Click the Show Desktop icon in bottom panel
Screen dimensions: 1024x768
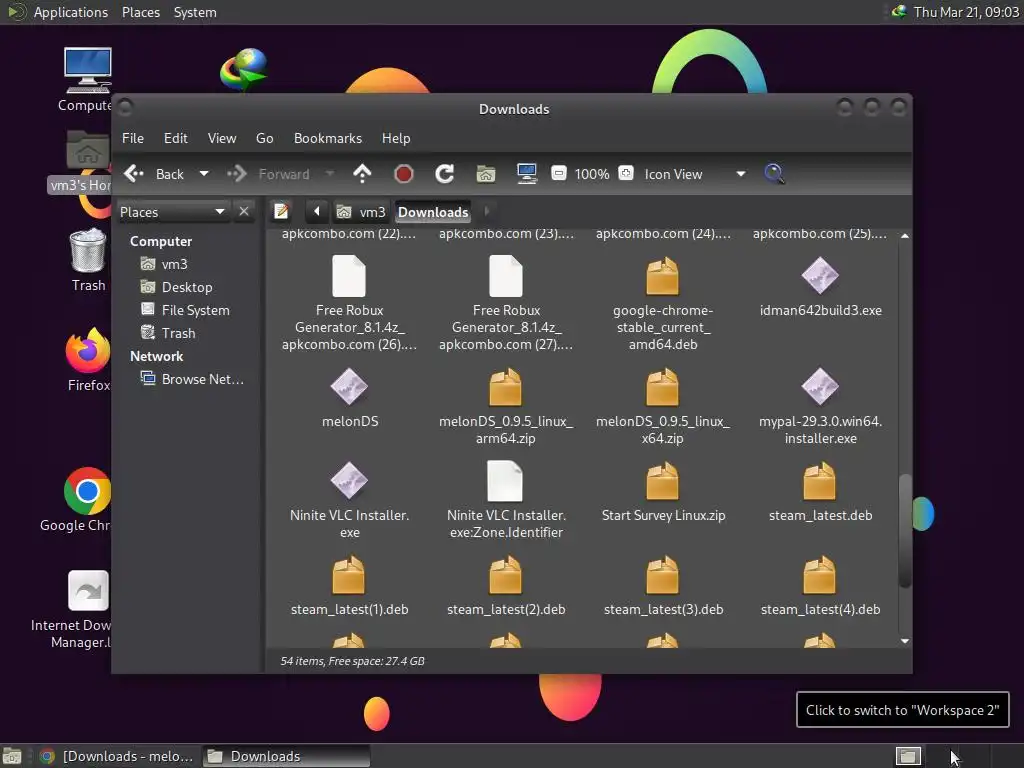(12, 756)
